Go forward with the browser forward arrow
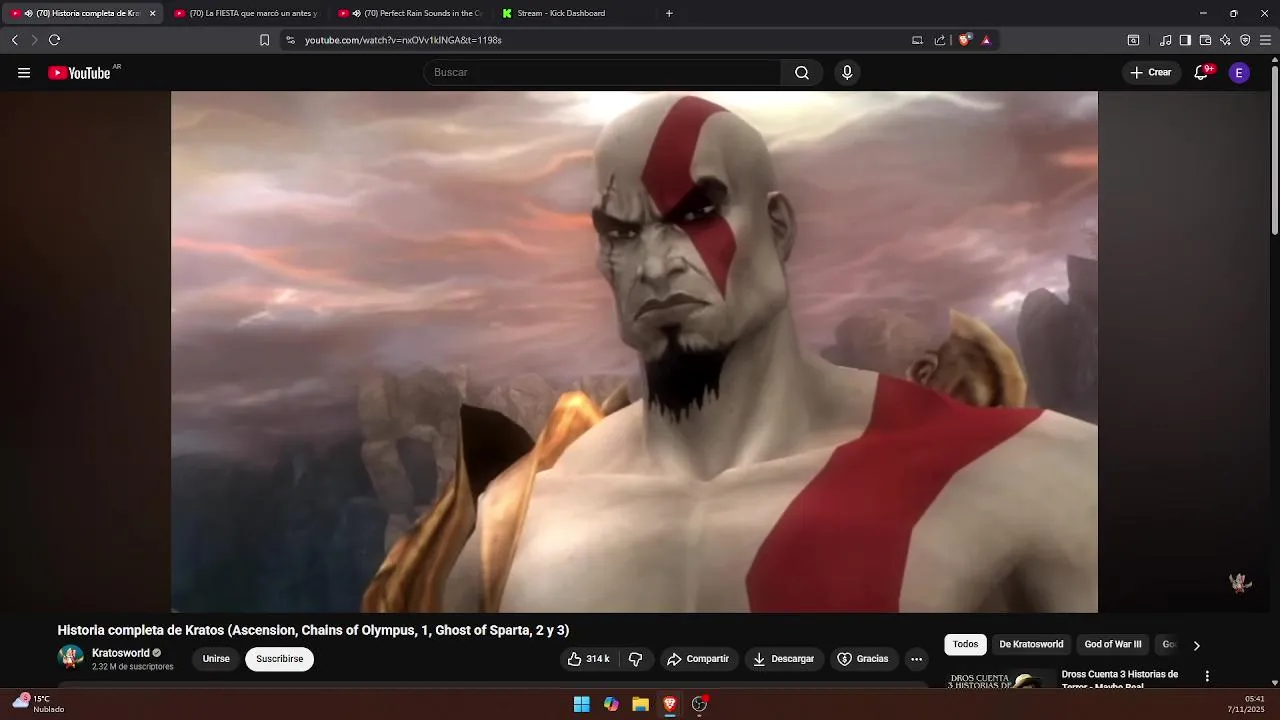 [x=34, y=40]
